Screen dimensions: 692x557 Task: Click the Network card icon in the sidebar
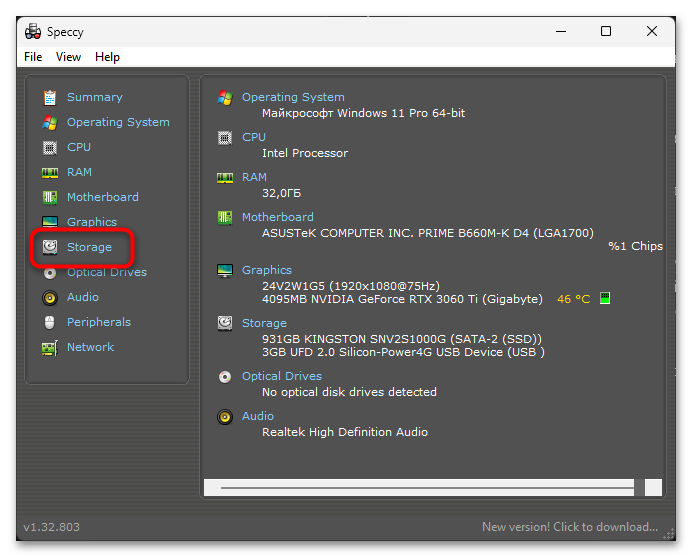click(50, 348)
